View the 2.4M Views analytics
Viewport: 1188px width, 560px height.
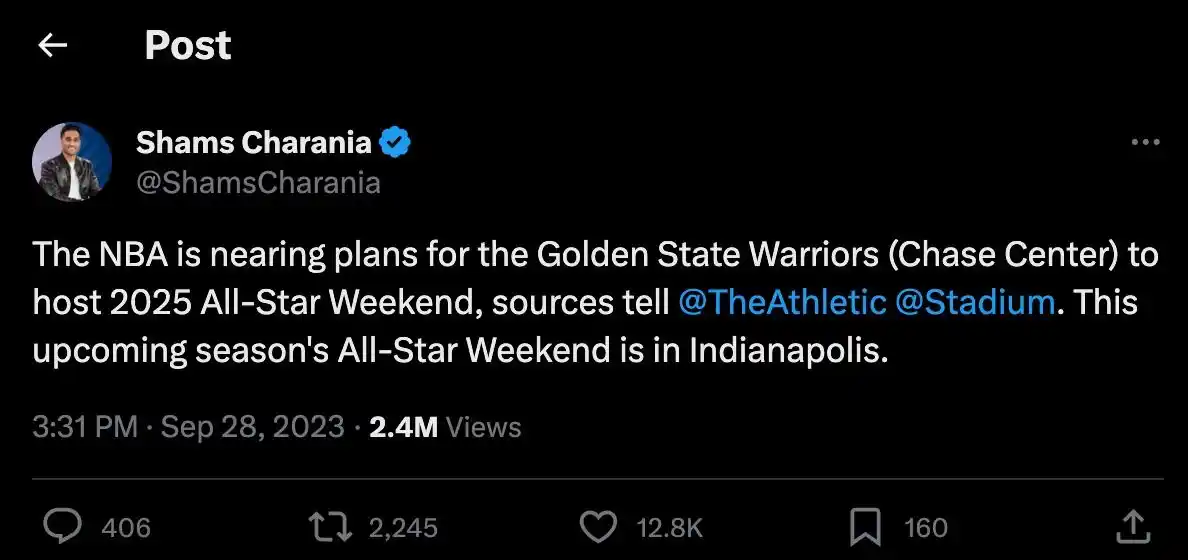(445, 428)
